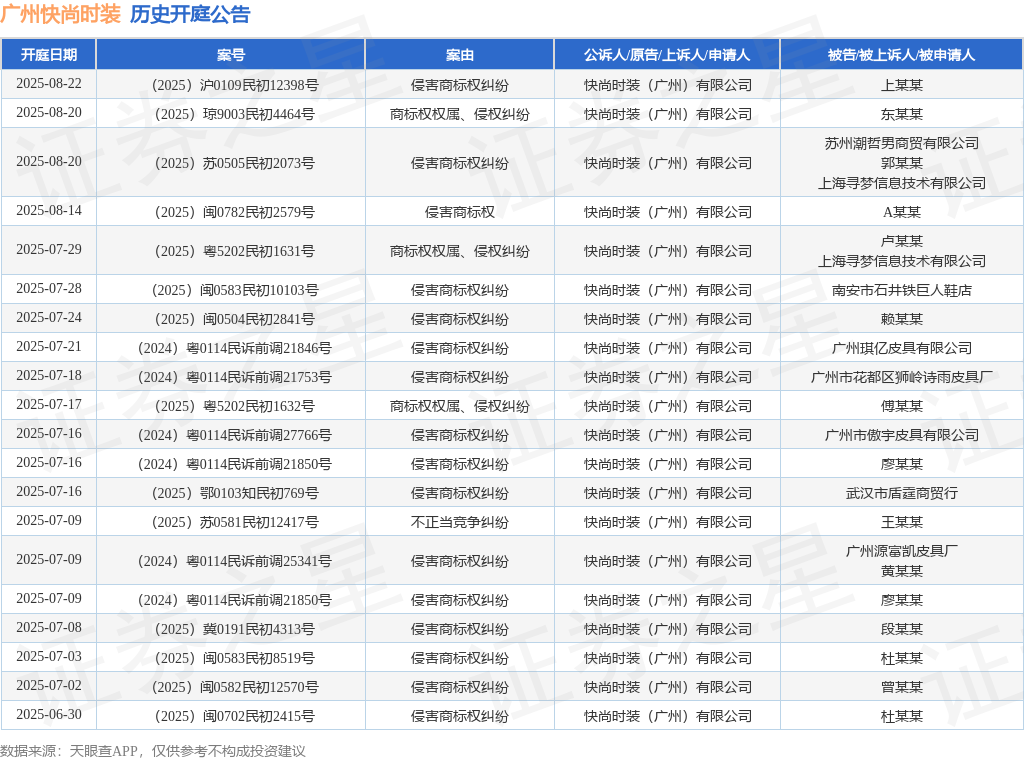Click date 2025-07-08
The width and height of the screenshot is (1024, 760).
tap(49, 627)
